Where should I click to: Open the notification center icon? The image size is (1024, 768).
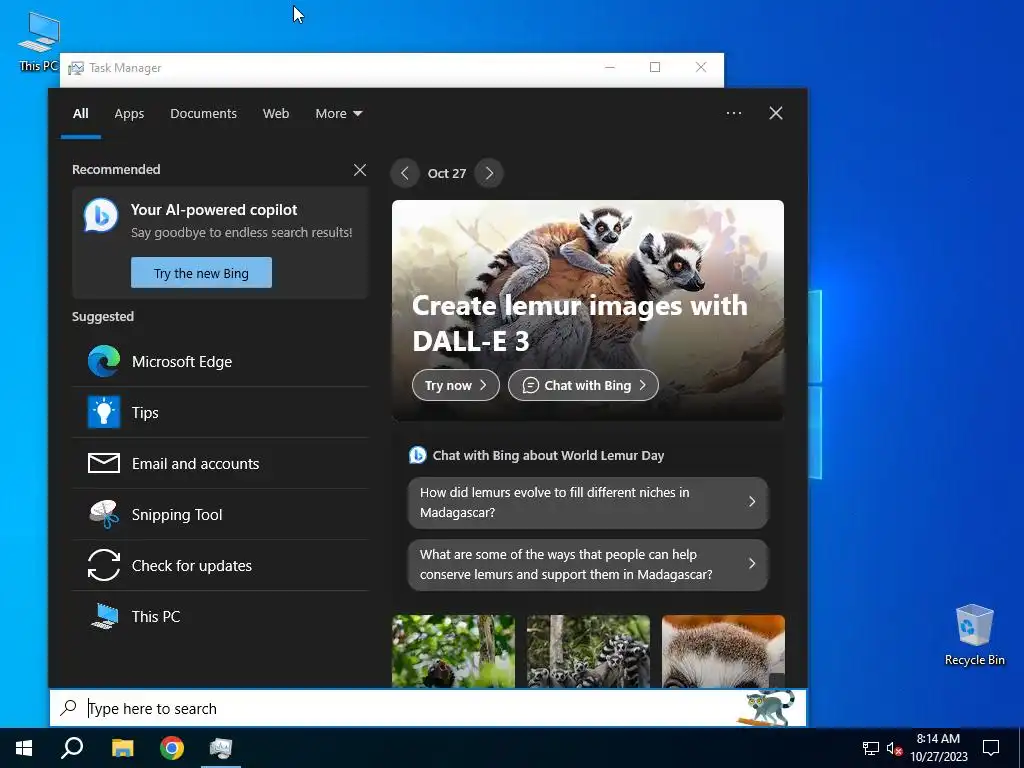click(991, 748)
